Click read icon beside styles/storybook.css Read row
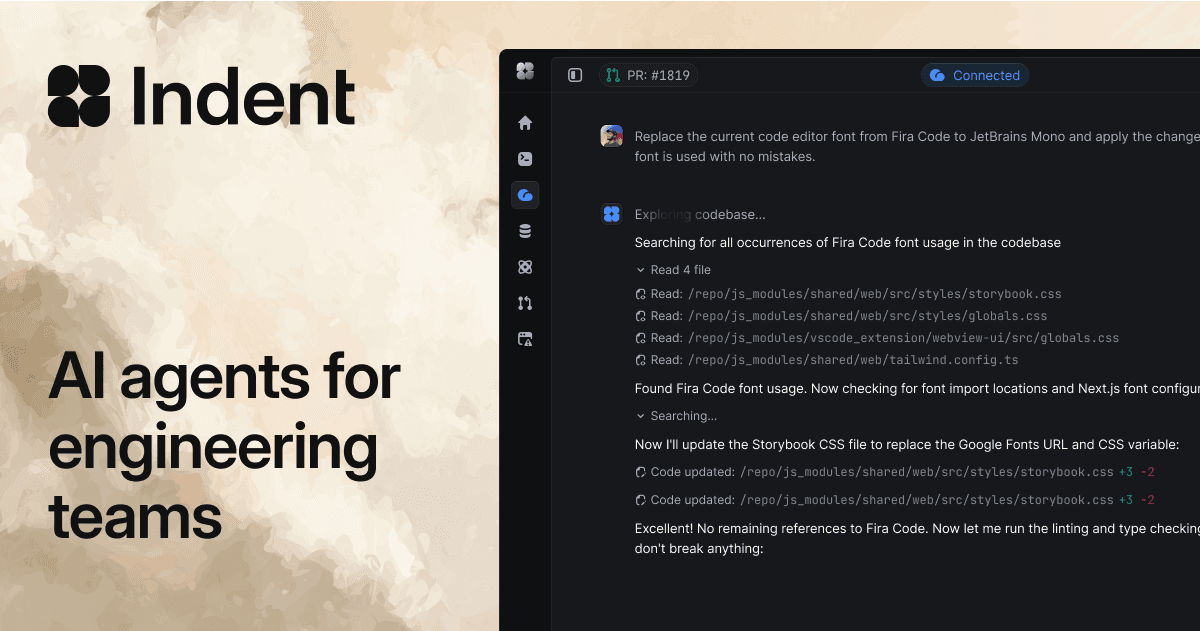Viewport: 1200px width, 631px height. click(640, 294)
